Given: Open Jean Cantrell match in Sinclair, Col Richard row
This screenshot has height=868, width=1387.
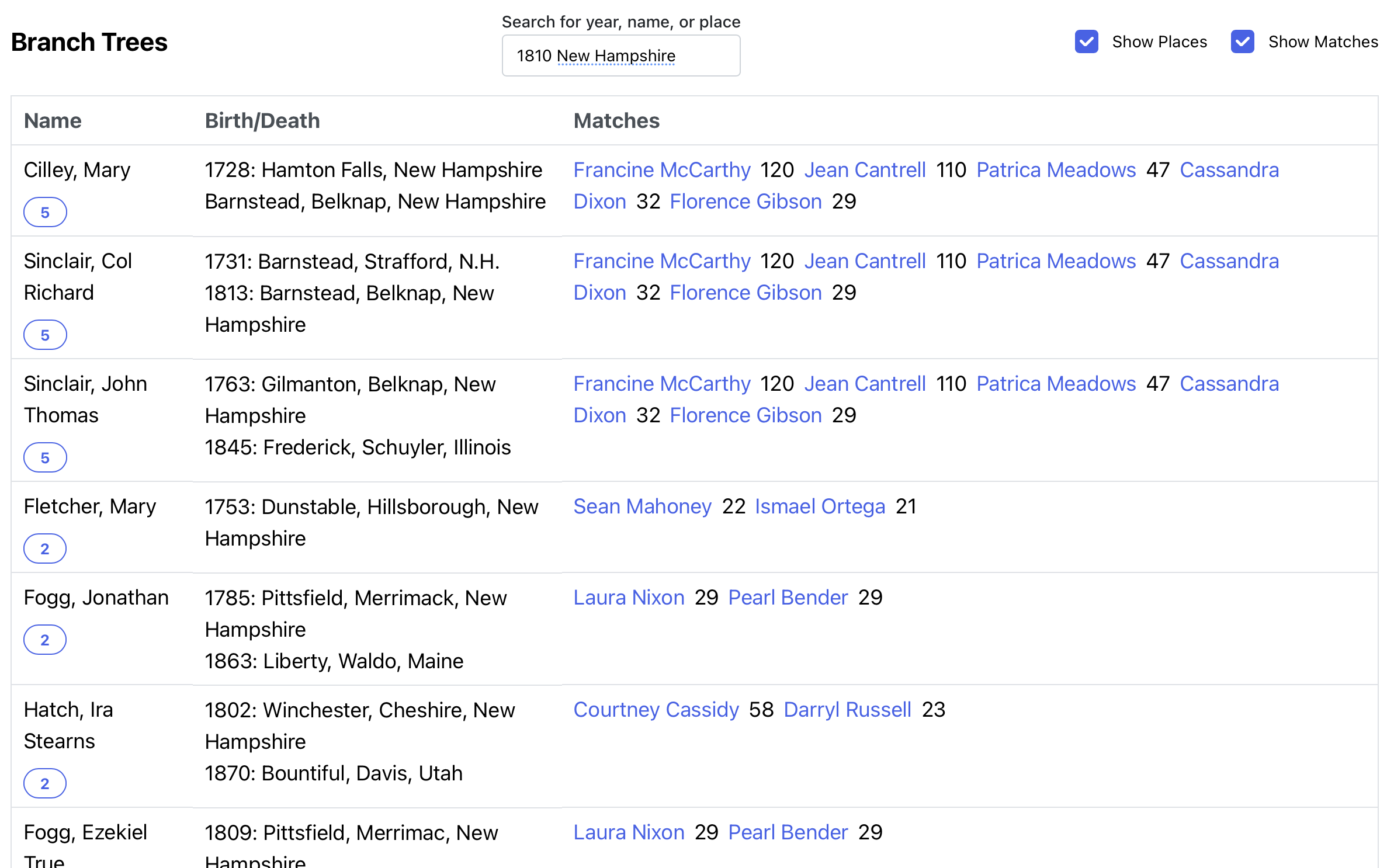Looking at the screenshot, I should [x=865, y=261].
